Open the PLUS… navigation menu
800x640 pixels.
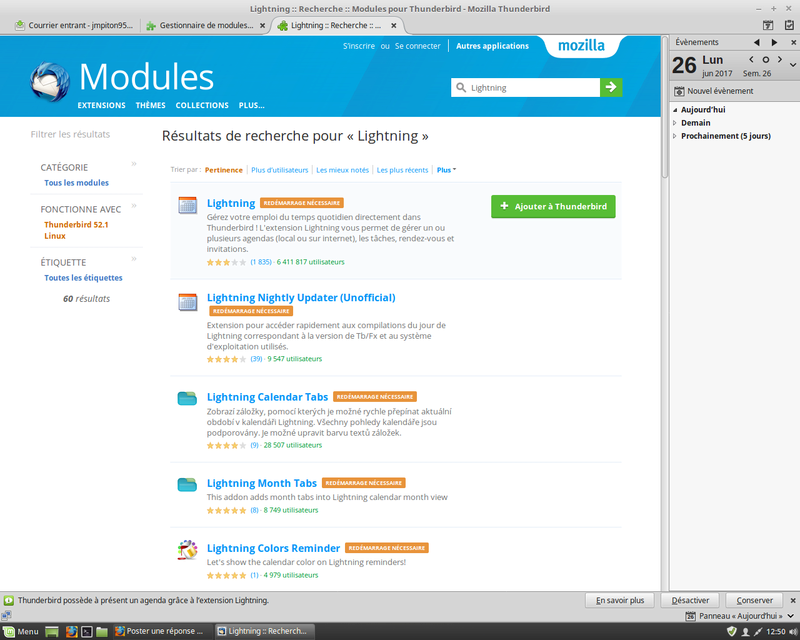[252, 105]
